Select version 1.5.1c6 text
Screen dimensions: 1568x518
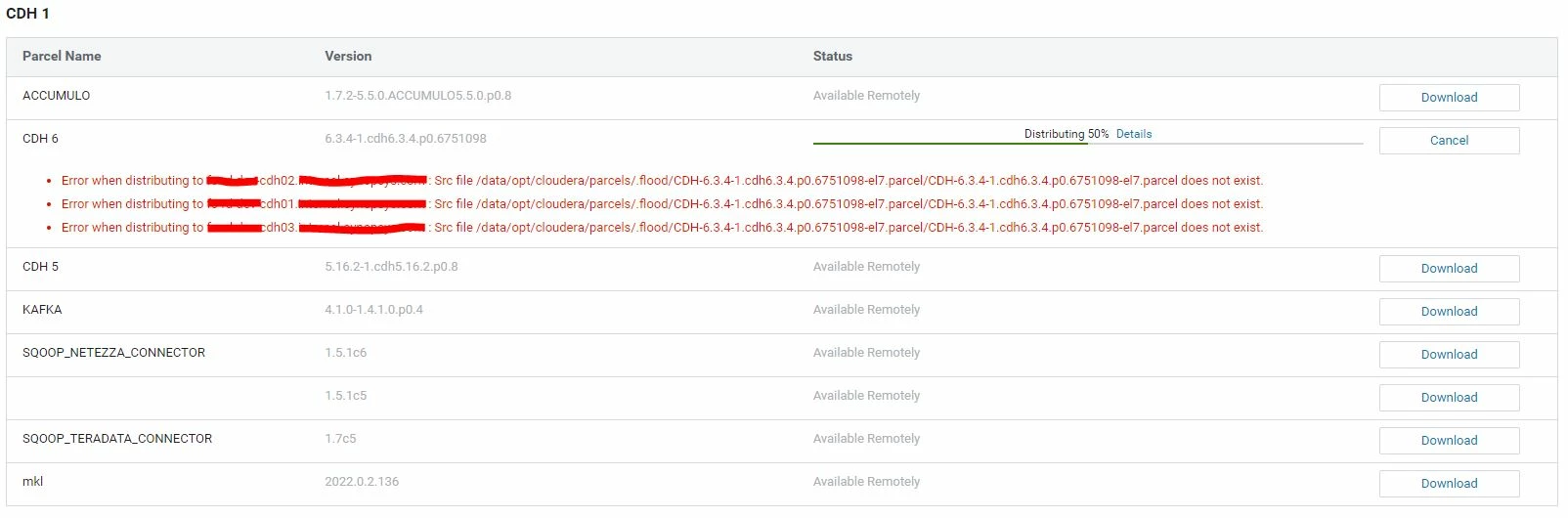click(346, 353)
